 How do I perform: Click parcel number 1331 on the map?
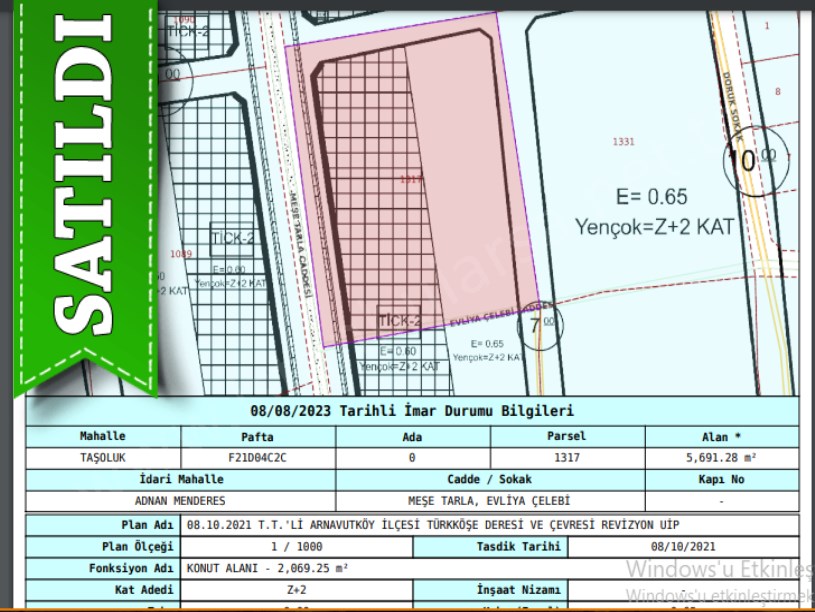[x=623, y=142]
